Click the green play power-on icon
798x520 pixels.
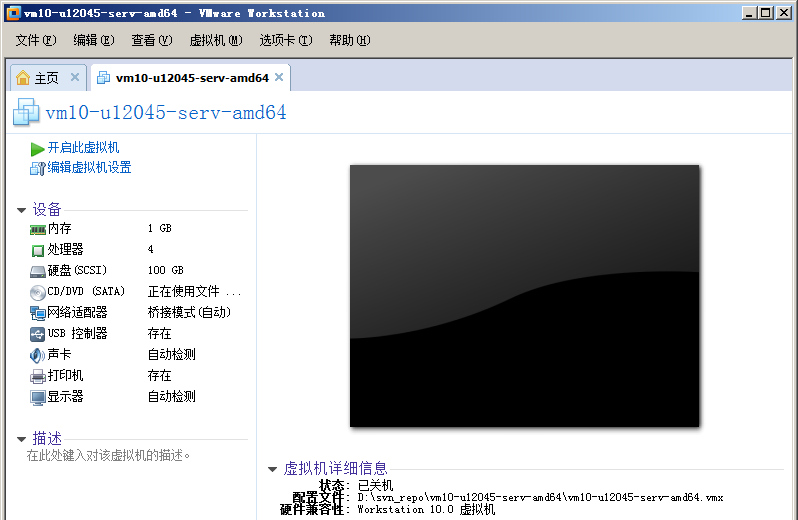[37, 149]
